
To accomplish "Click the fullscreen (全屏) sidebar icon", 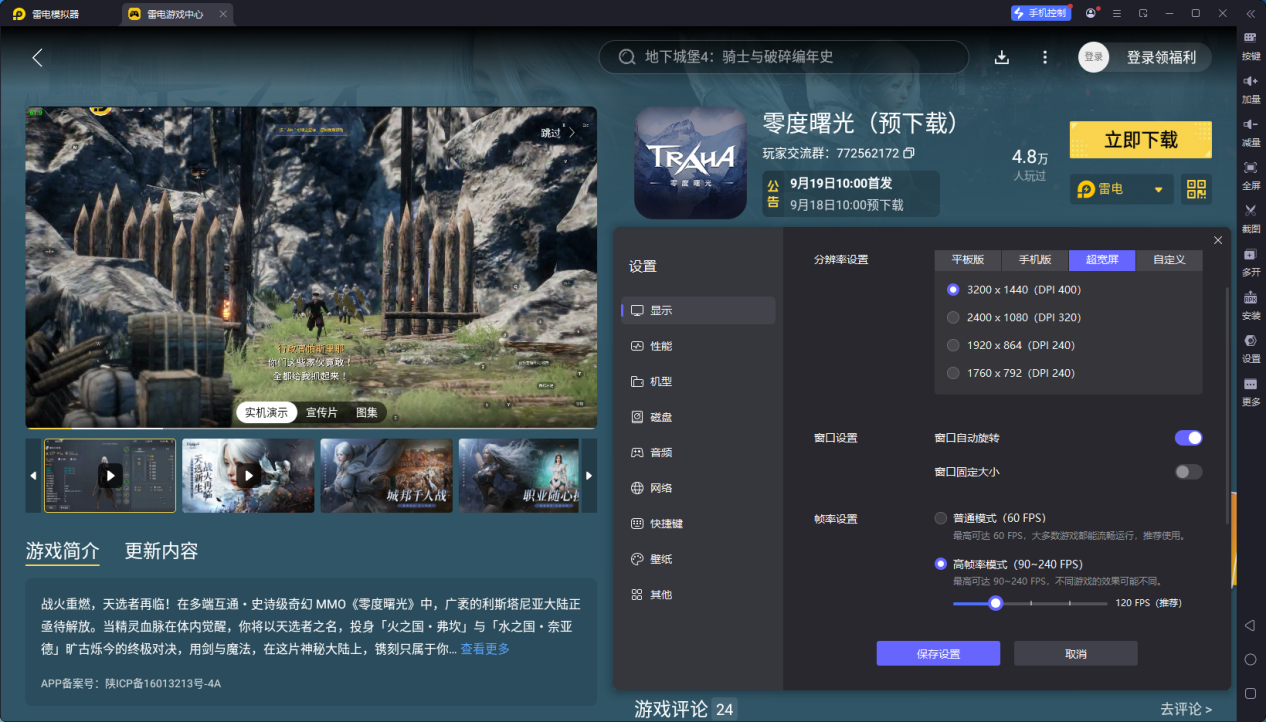I will pos(1250,169).
